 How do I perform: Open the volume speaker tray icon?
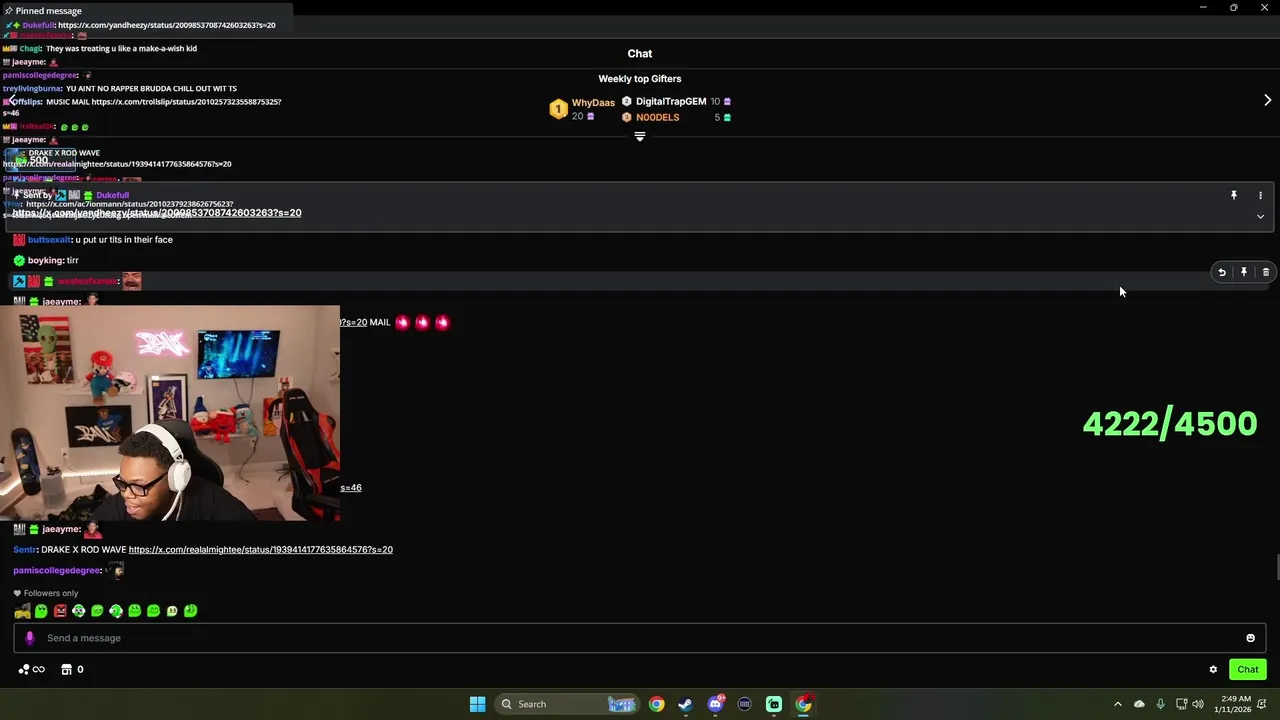[1198, 704]
